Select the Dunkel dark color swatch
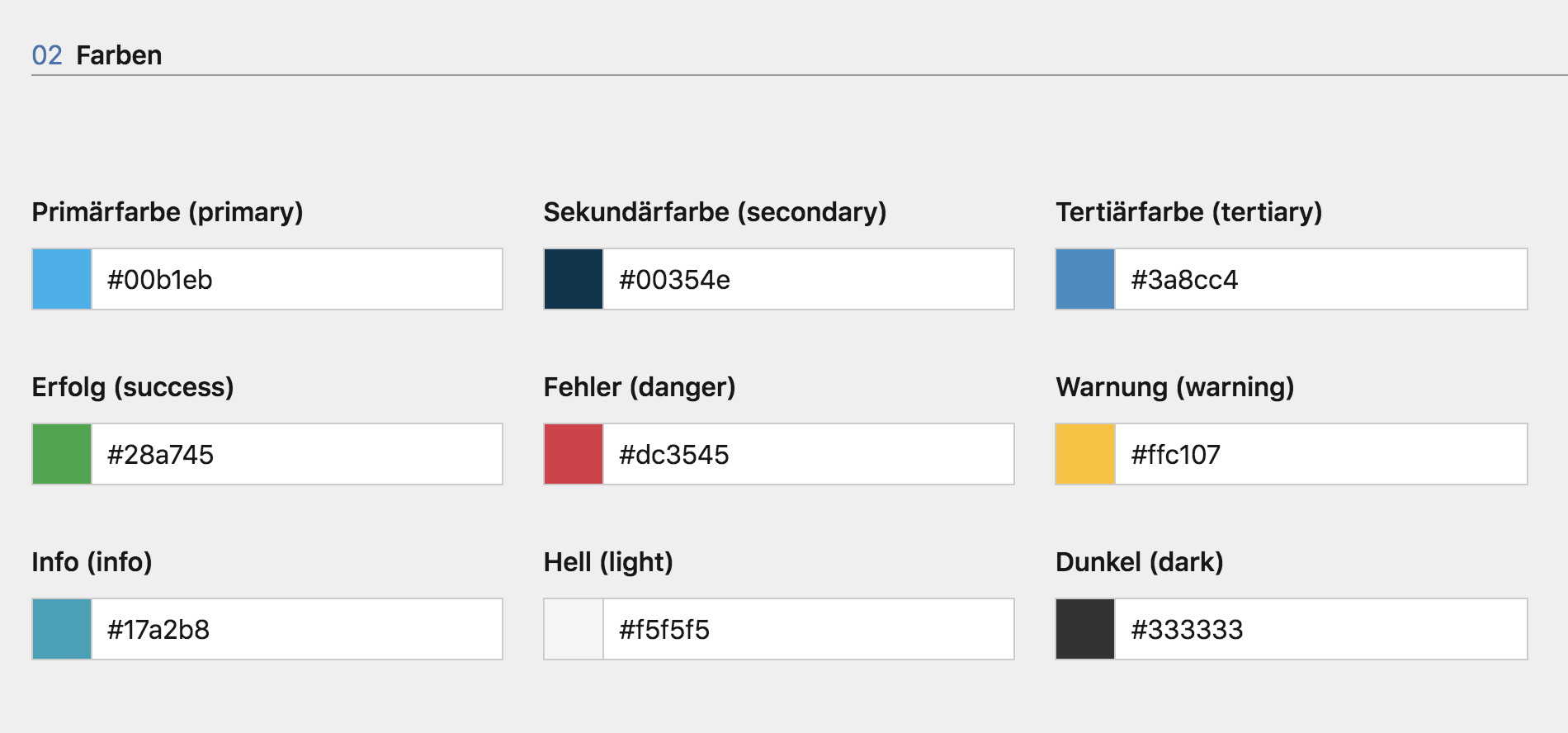This screenshot has height=733, width=1568. [1085, 629]
